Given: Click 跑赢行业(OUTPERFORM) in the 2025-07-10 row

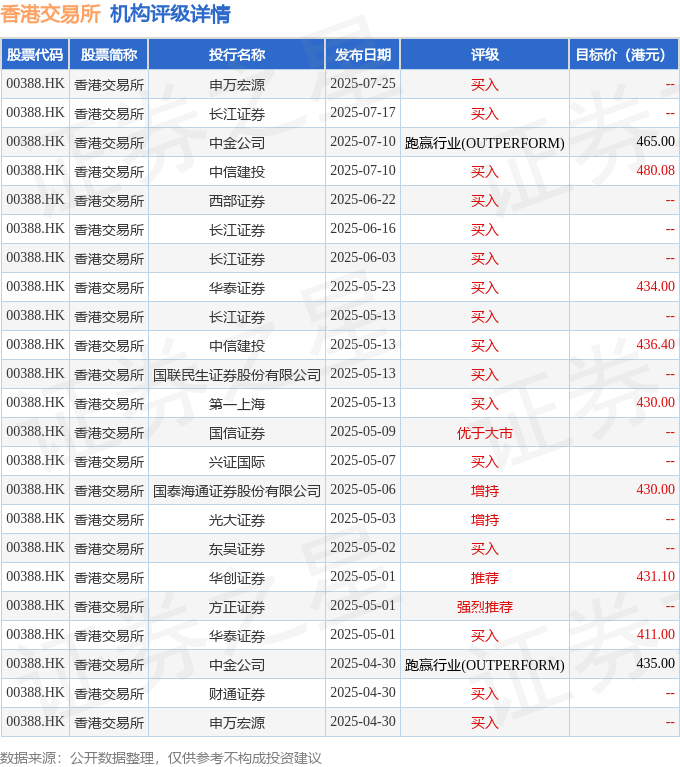Looking at the screenshot, I should pos(485,143).
